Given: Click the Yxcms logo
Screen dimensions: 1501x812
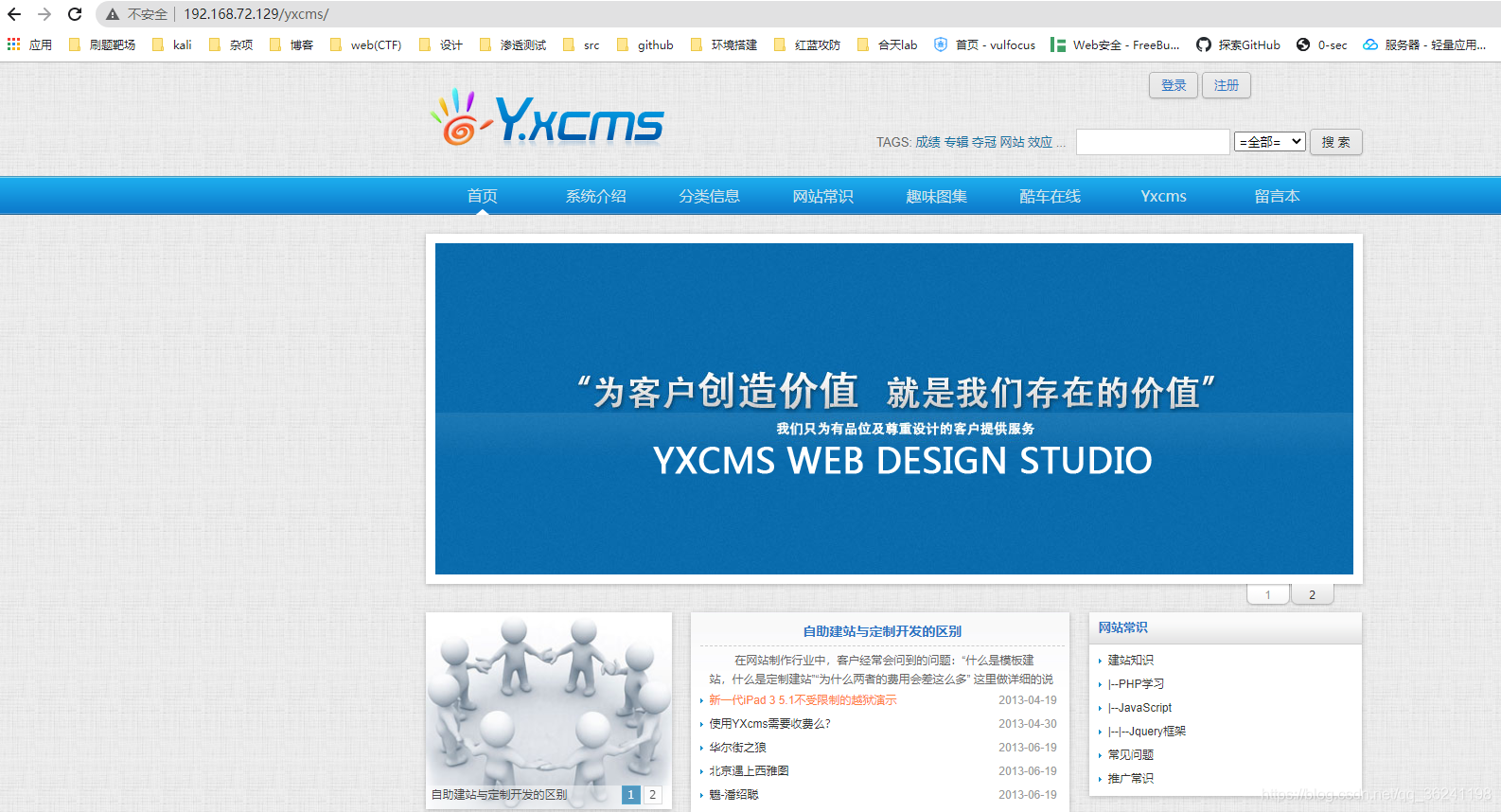Looking at the screenshot, I should click(x=548, y=118).
